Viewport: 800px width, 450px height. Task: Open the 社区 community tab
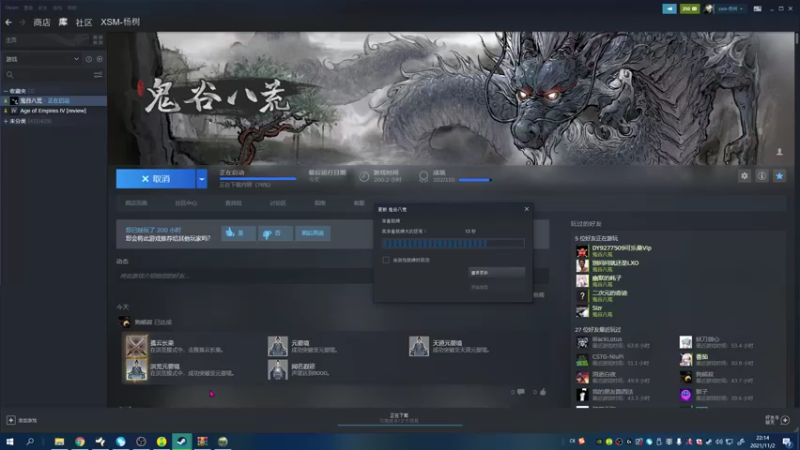[x=84, y=22]
